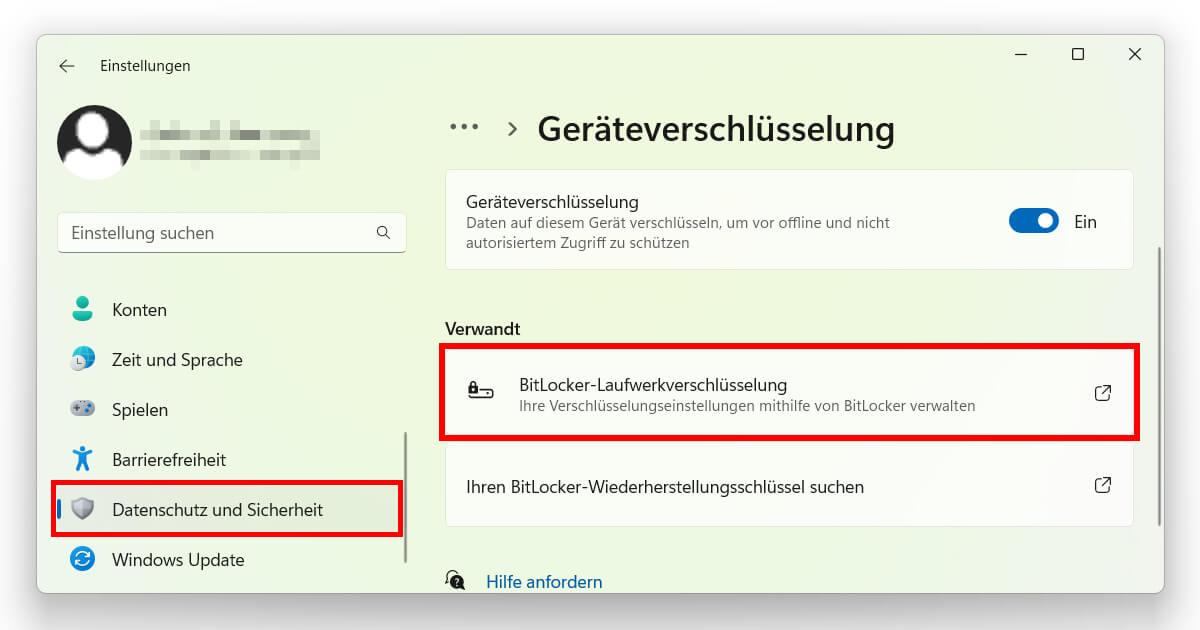Click the magnifier icon in search box
Viewport: 1200px width, 630px height.
(x=383, y=232)
